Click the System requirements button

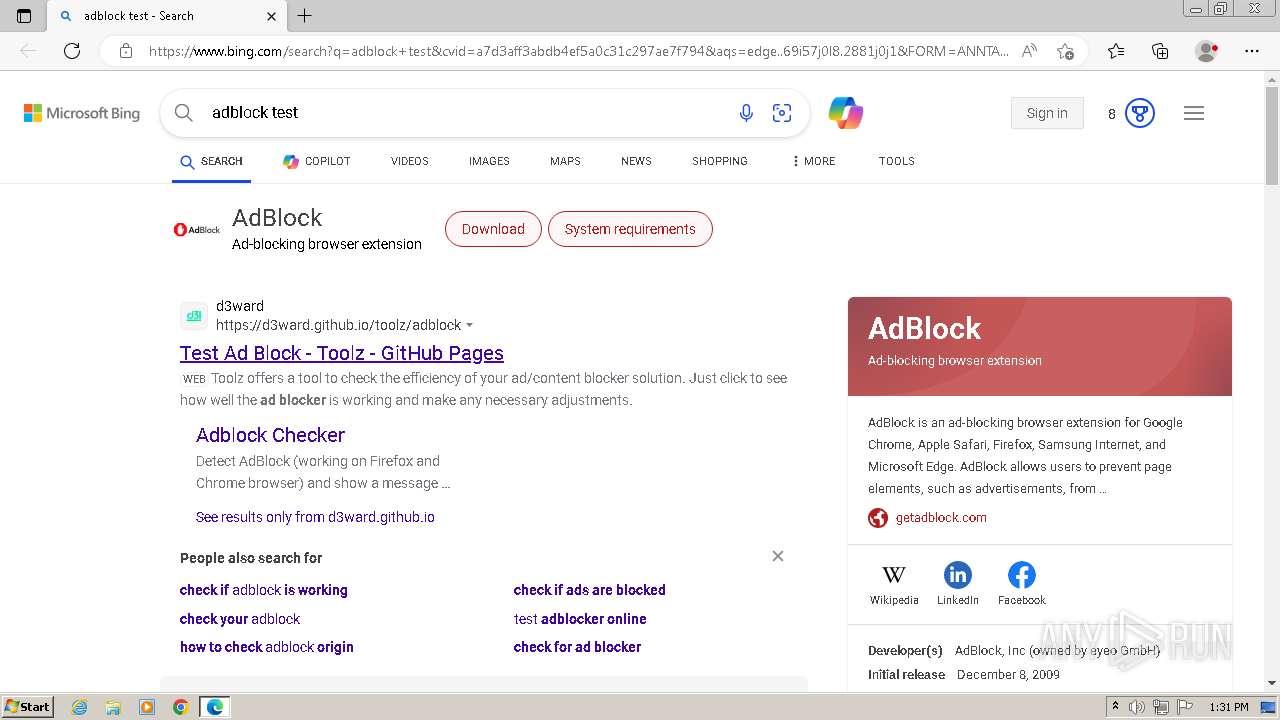630,229
